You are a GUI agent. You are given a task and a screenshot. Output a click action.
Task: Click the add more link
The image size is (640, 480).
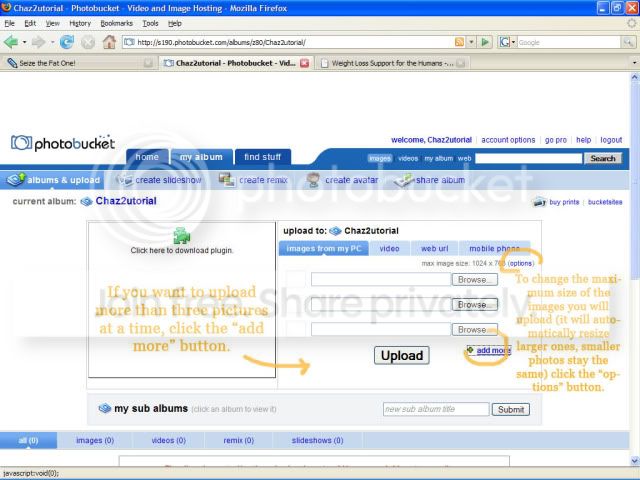click(x=493, y=351)
